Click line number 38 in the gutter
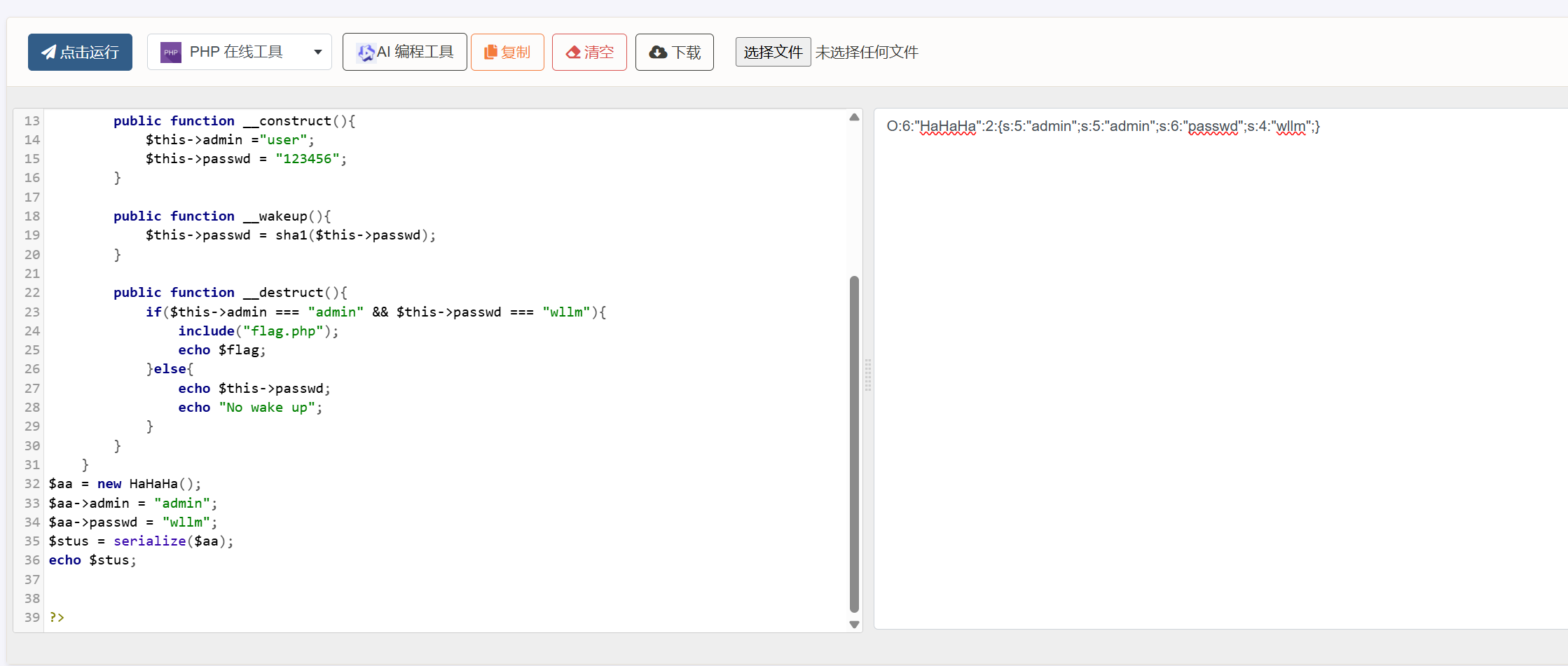This screenshot has width=1568, height=666. click(x=32, y=598)
